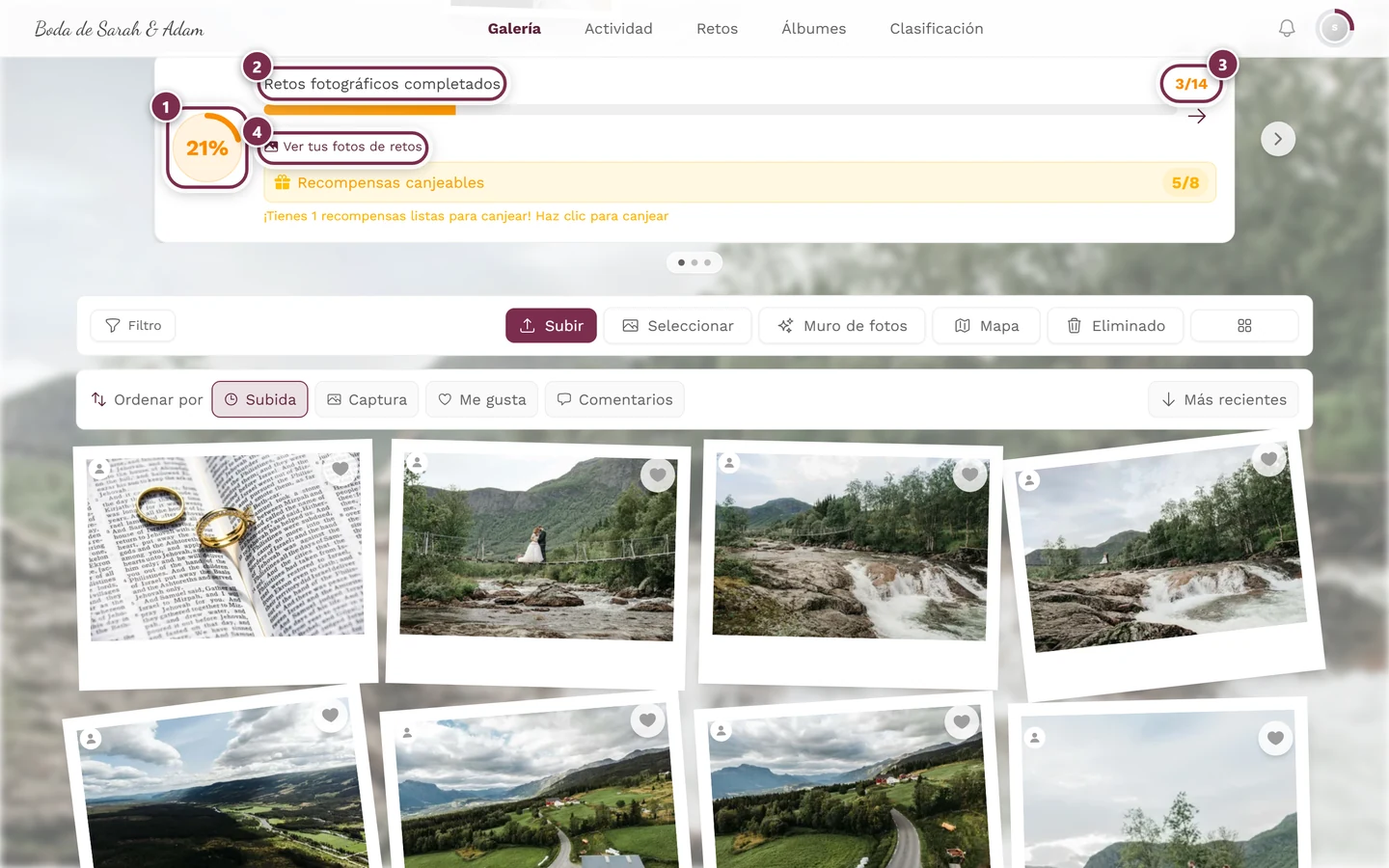Viewport: 1389px width, 868px height.
Task: Open the user profile avatar
Action: [x=1335, y=29]
